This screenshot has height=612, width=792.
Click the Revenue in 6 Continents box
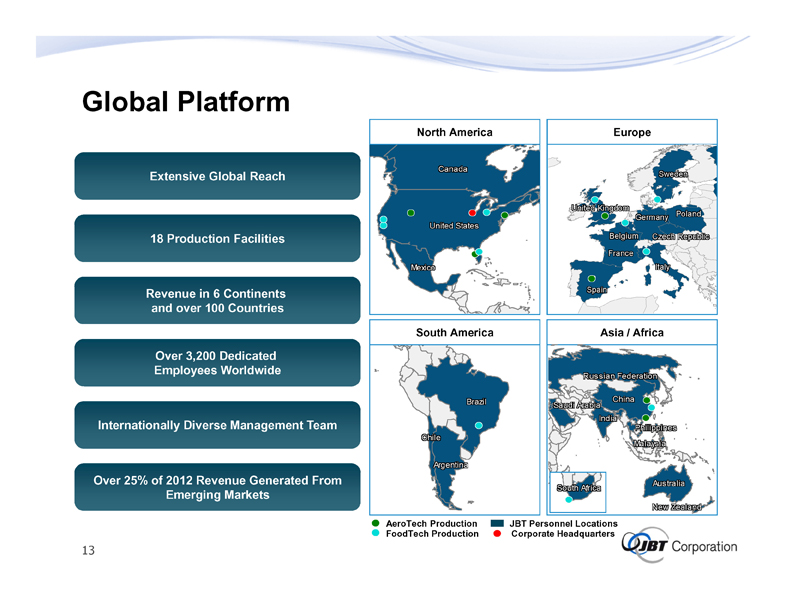coord(217,301)
